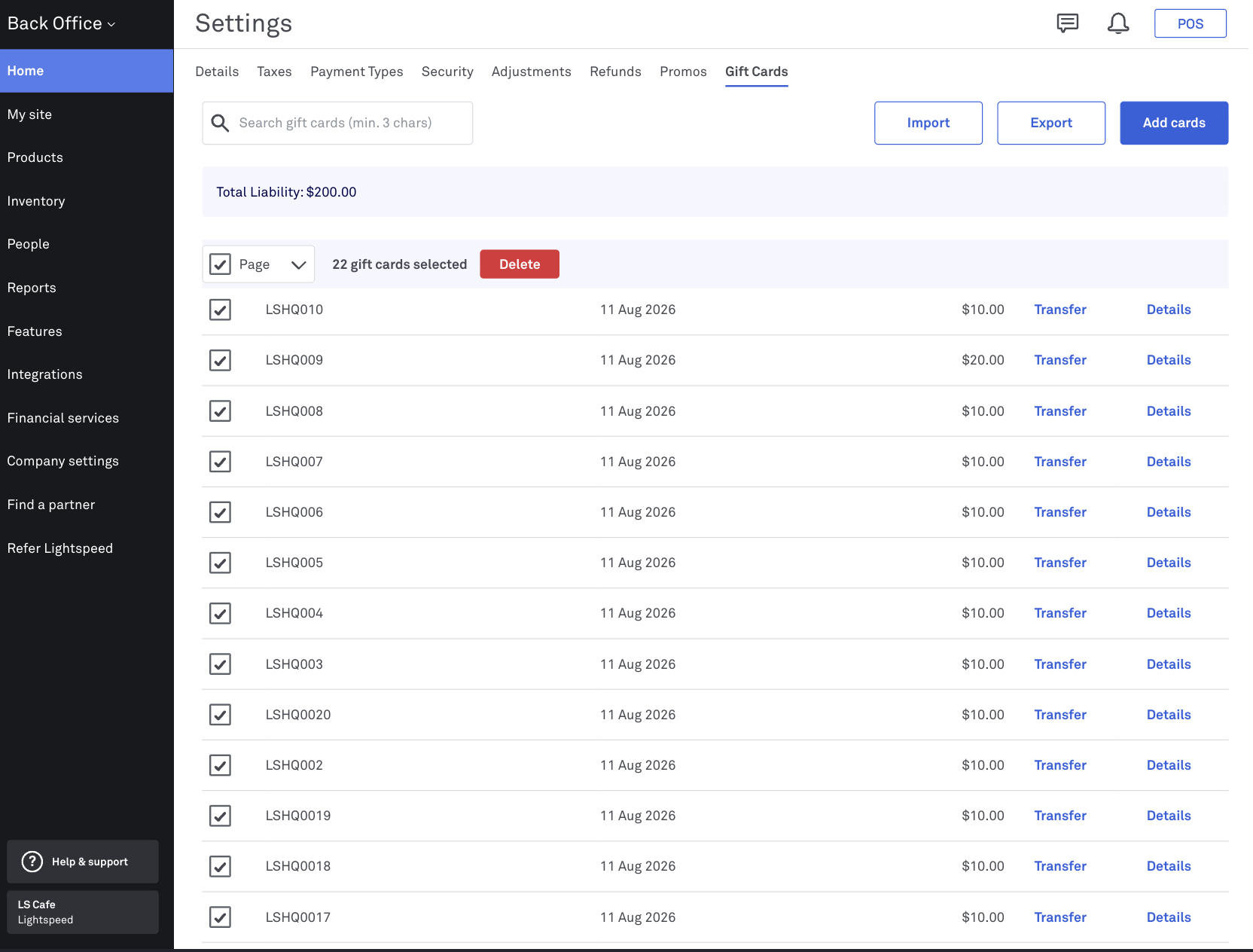Uncheck gift card LSHQ002
Viewport: 1253px width, 952px height.
coord(220,765)
